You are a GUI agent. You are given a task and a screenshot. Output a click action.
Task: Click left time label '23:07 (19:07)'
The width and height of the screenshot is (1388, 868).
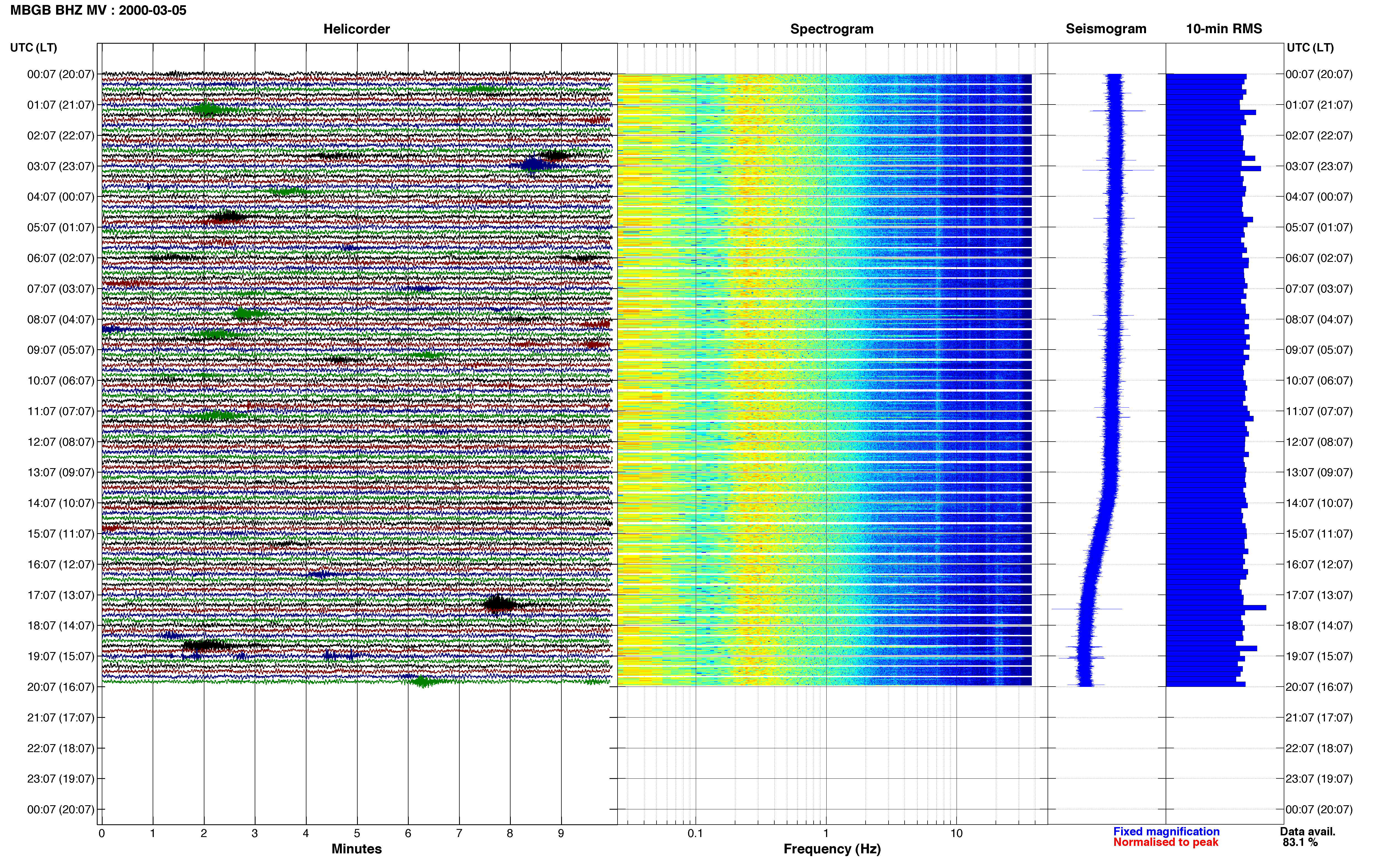click(x=60, y=778)
